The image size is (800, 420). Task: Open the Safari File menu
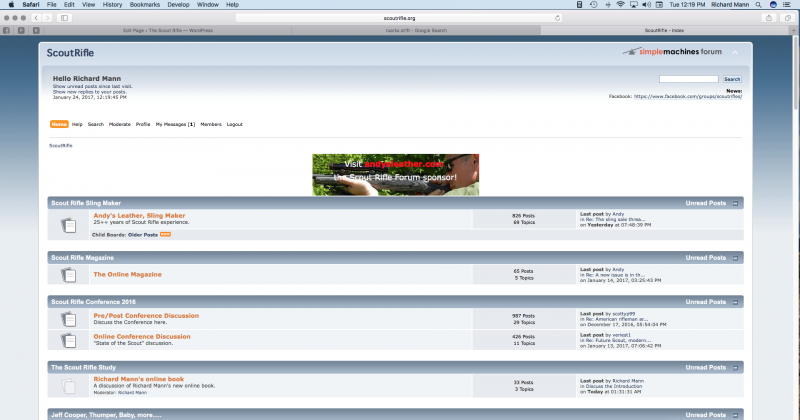tap(52, 5)
